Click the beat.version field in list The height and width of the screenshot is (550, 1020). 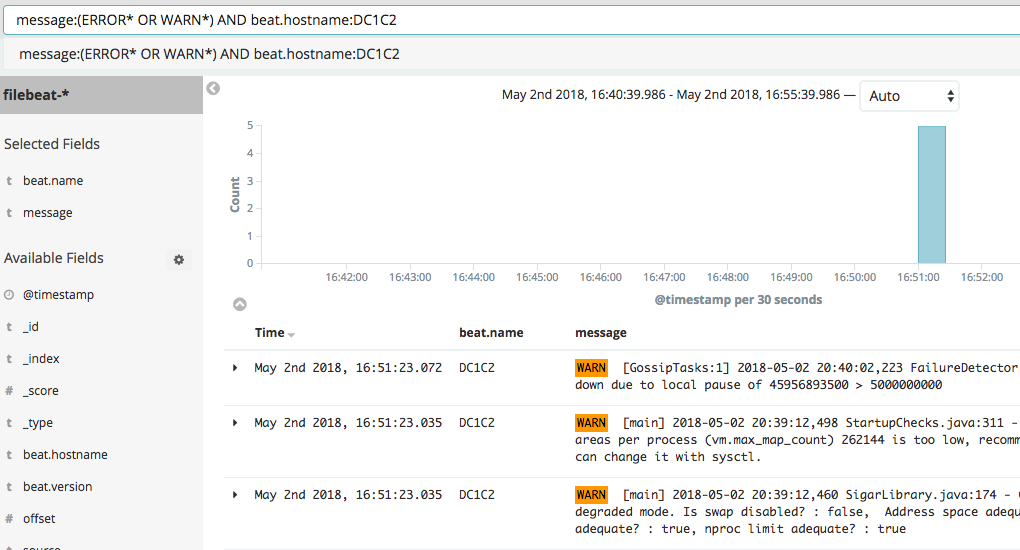58,487
